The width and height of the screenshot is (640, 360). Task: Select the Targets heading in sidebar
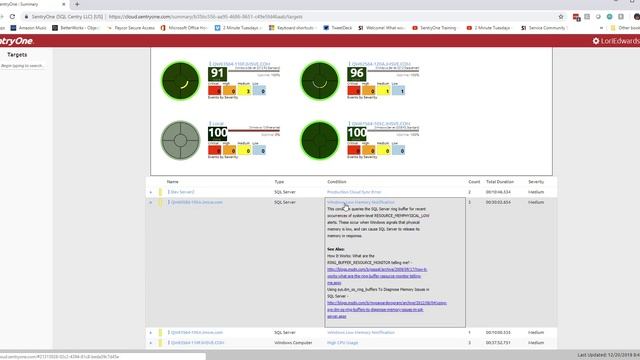pyautogui.click(x=17, y=55)
